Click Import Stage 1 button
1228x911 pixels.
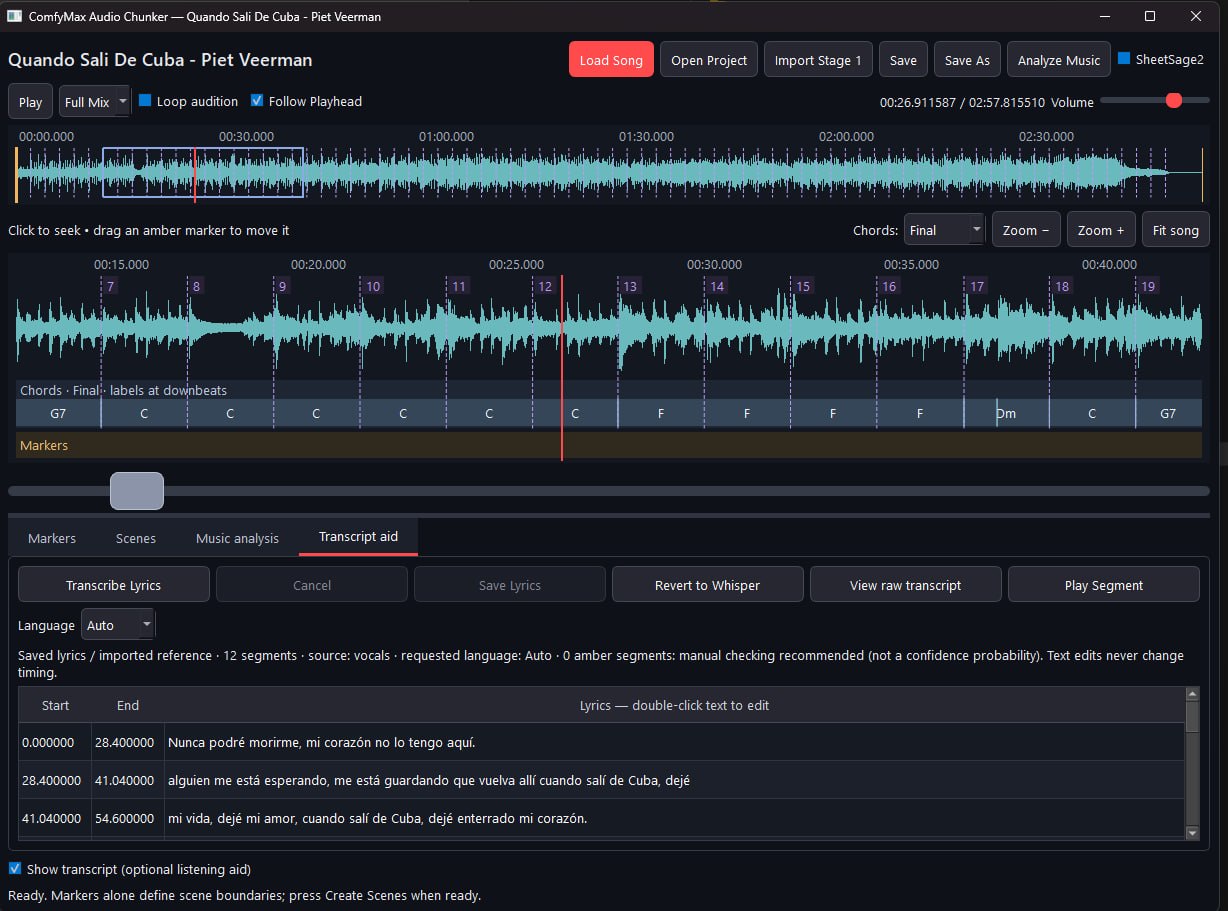point(818,60)
